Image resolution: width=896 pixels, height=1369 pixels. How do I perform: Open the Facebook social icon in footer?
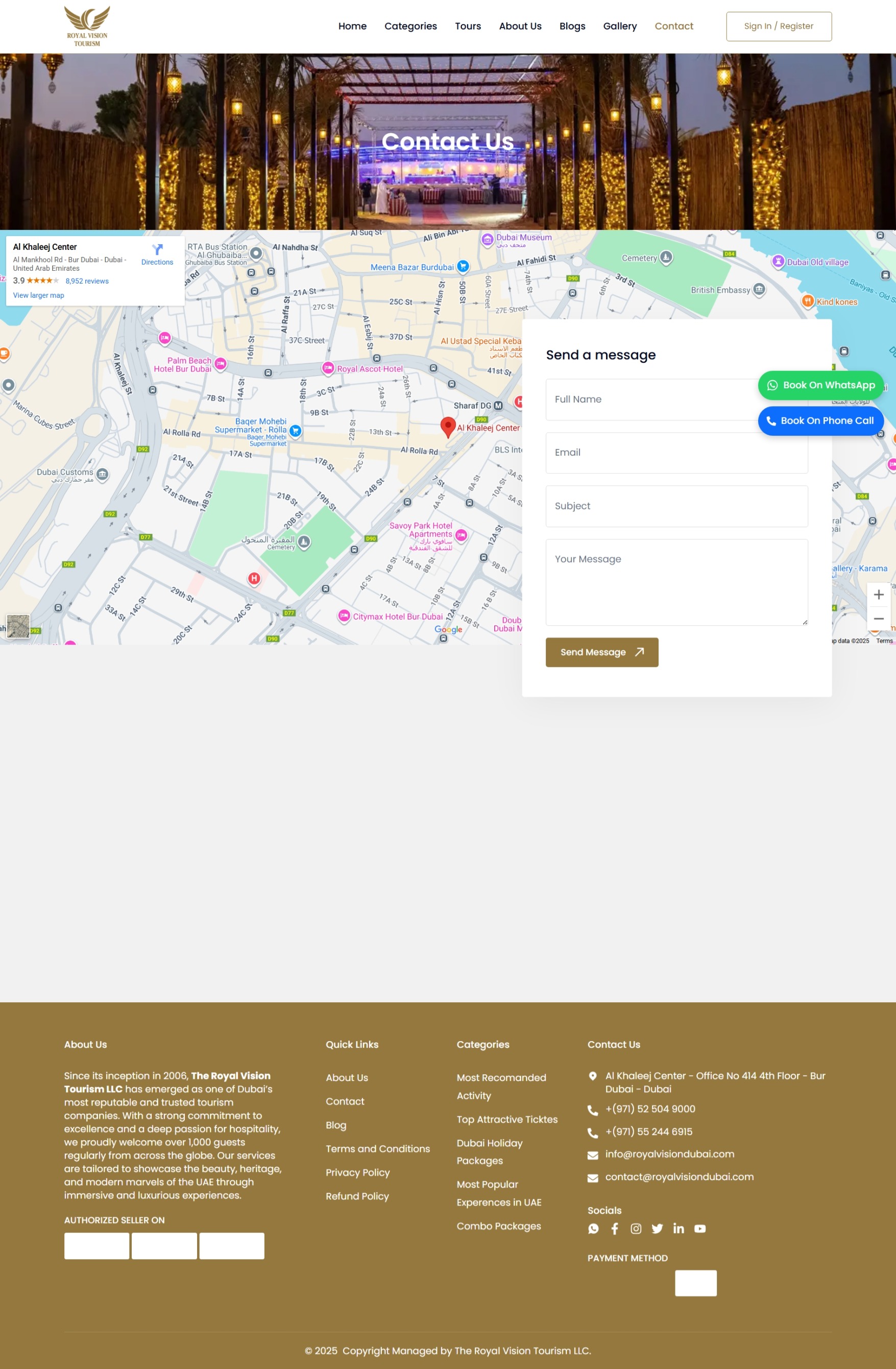click(614, 1229)
